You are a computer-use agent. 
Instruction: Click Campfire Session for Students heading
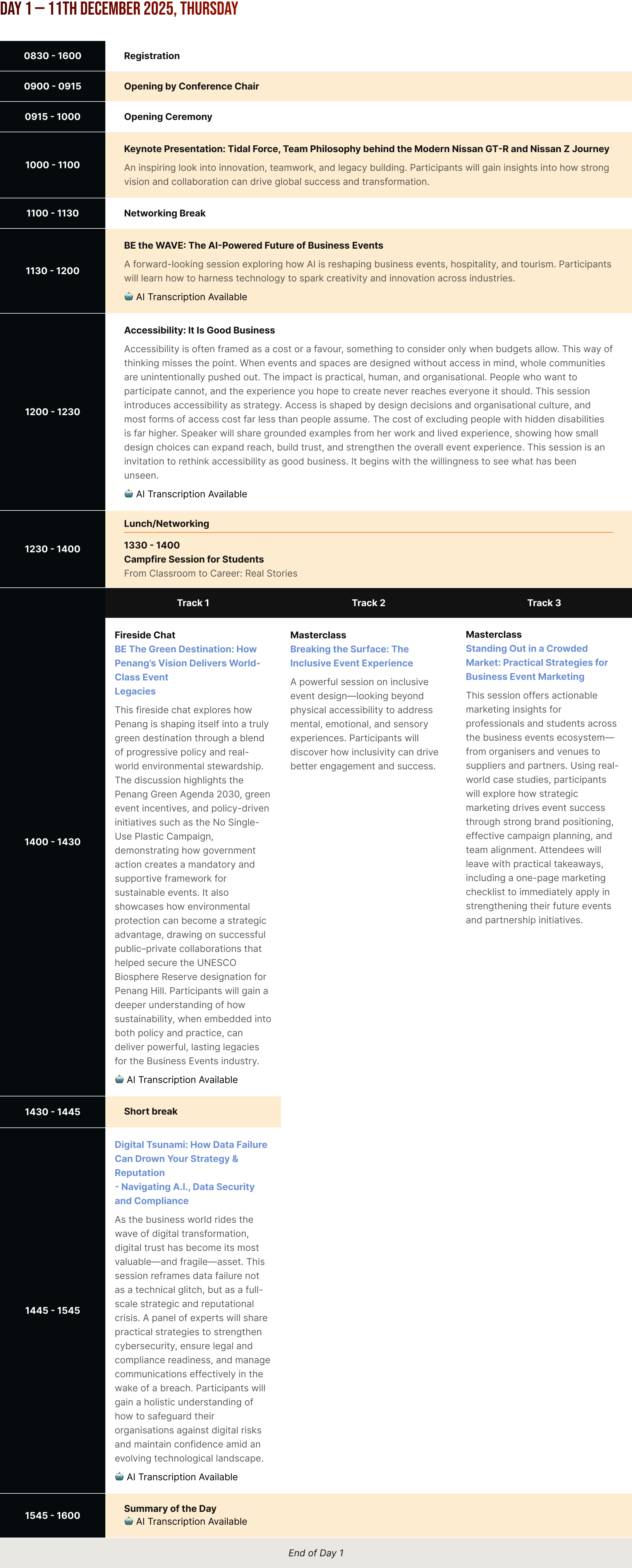(194, 559)
